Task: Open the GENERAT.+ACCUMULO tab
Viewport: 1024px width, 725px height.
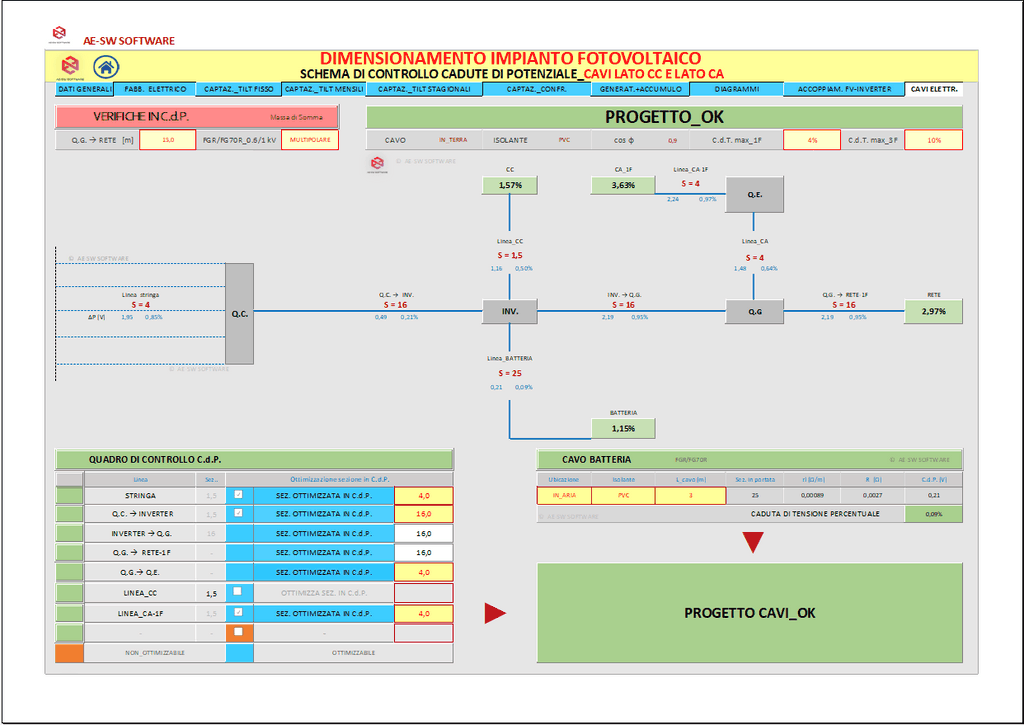Action: point(640,89)
